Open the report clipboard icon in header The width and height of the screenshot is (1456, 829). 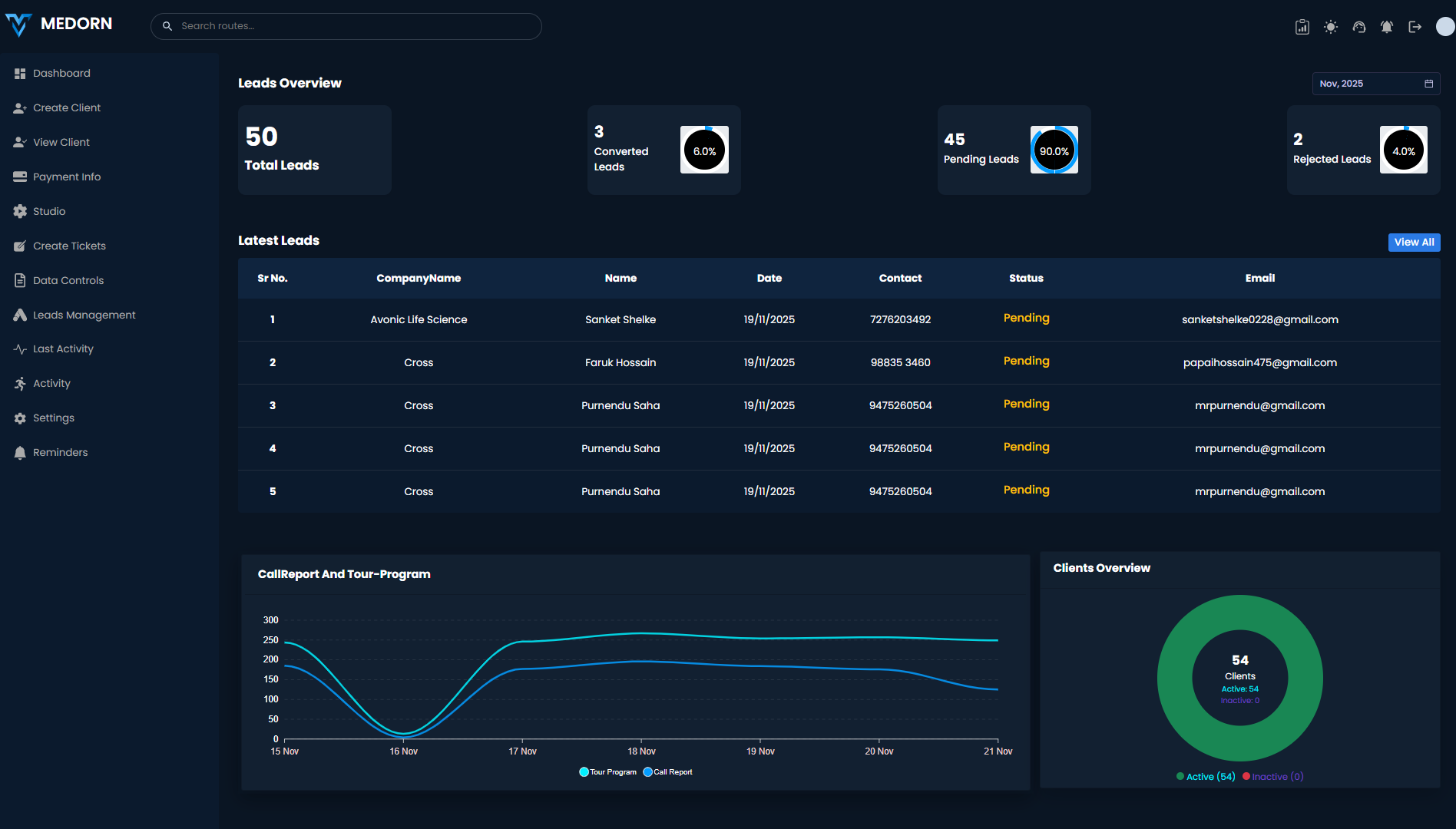click(x=1302, y=27)
